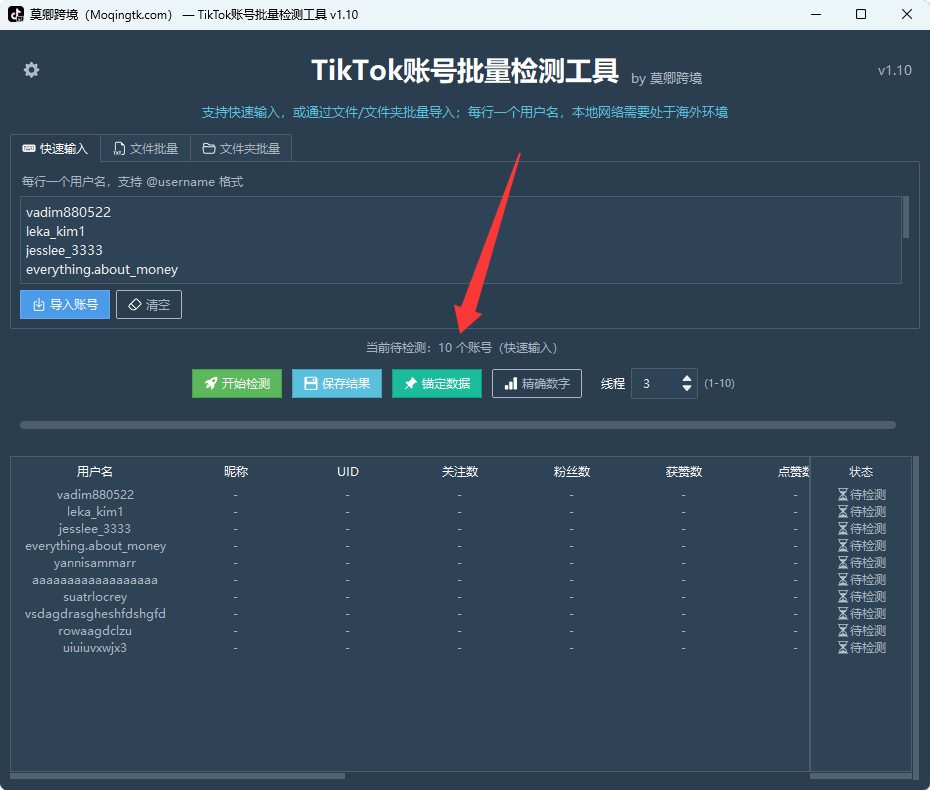This screenshot has width=930, height=790.
Task: Click the 点赞数 column header
Action: click(794, 472)
